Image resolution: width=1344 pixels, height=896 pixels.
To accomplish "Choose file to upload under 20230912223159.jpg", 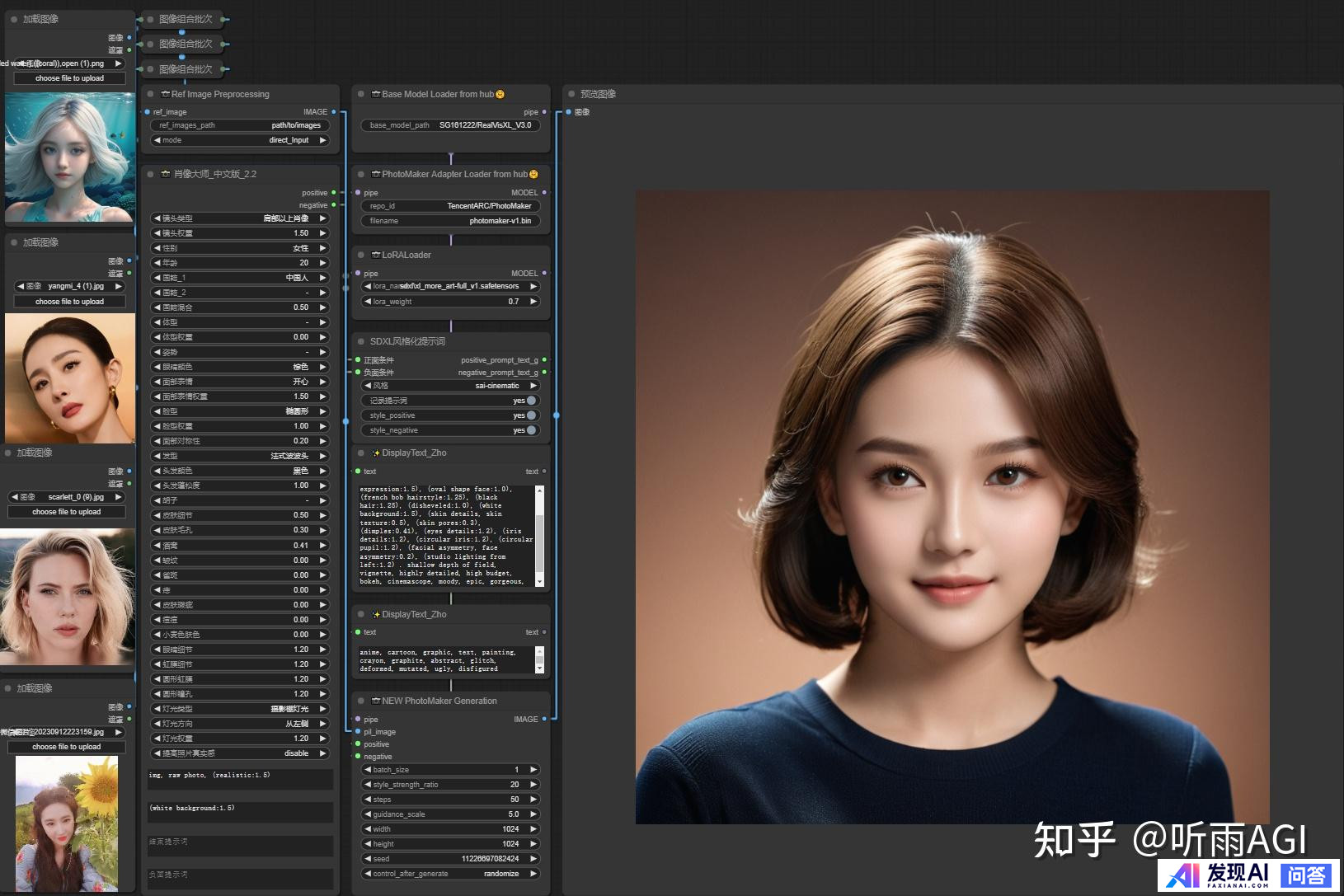I will (67, 747).
